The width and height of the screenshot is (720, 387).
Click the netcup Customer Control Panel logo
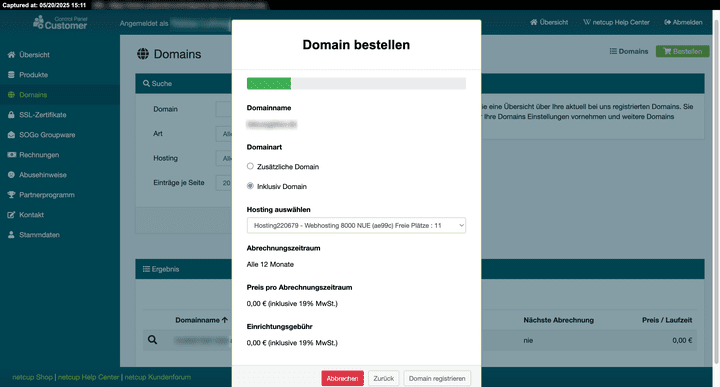pyautogui.click(x=60, y=22)
